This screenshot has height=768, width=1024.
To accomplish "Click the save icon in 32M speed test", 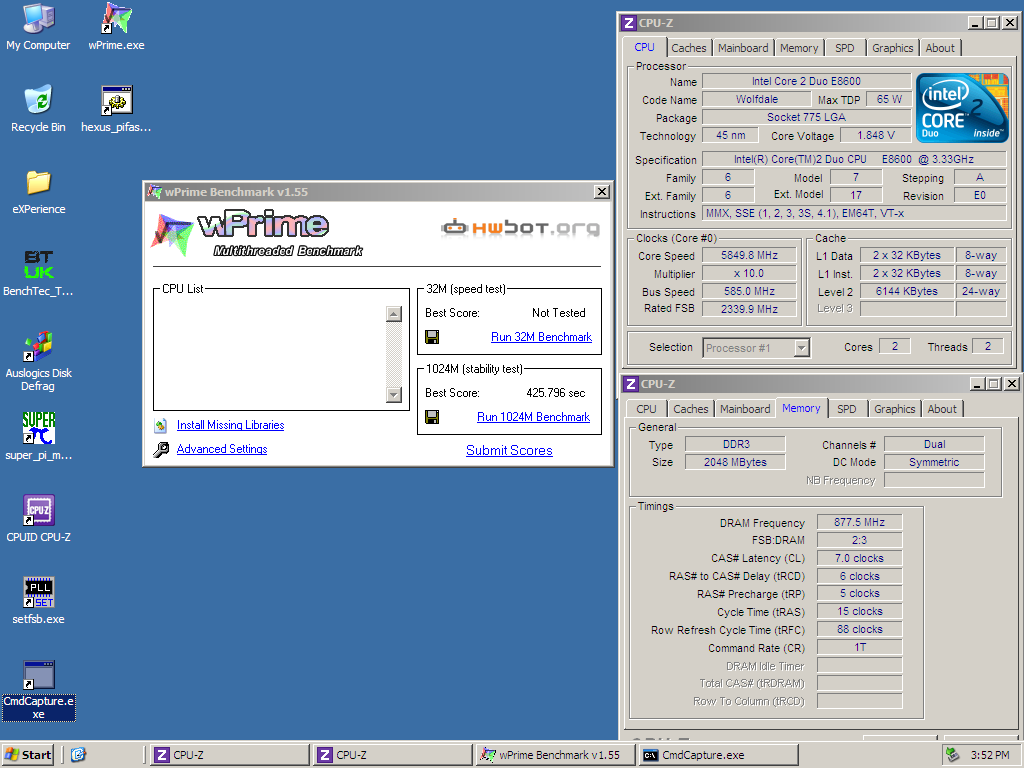I will pyautogui.click(x=432, y=337).
